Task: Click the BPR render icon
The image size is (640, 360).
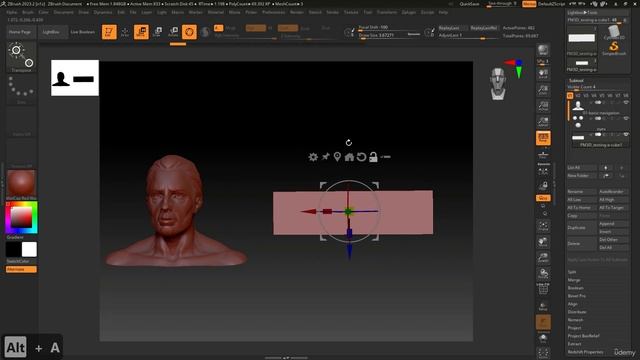Action: pos(543,50)
